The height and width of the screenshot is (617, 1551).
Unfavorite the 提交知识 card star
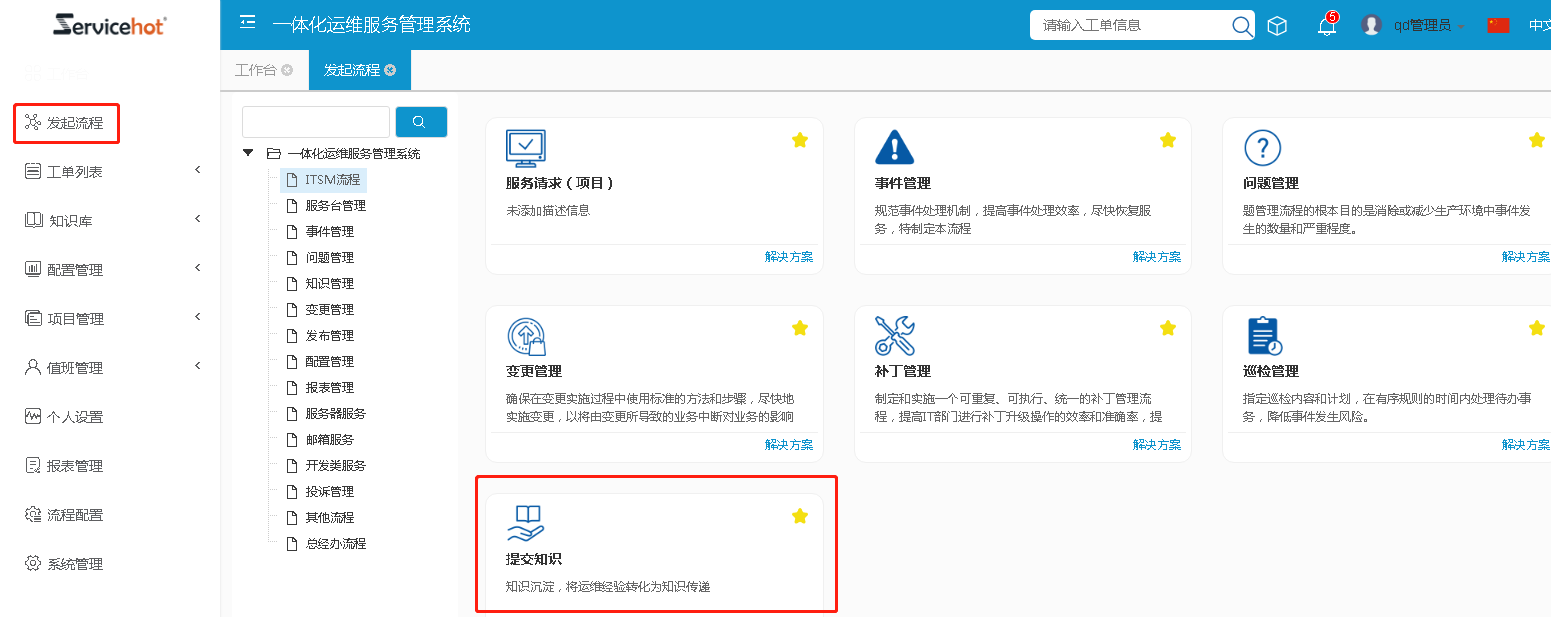(798, 516)
